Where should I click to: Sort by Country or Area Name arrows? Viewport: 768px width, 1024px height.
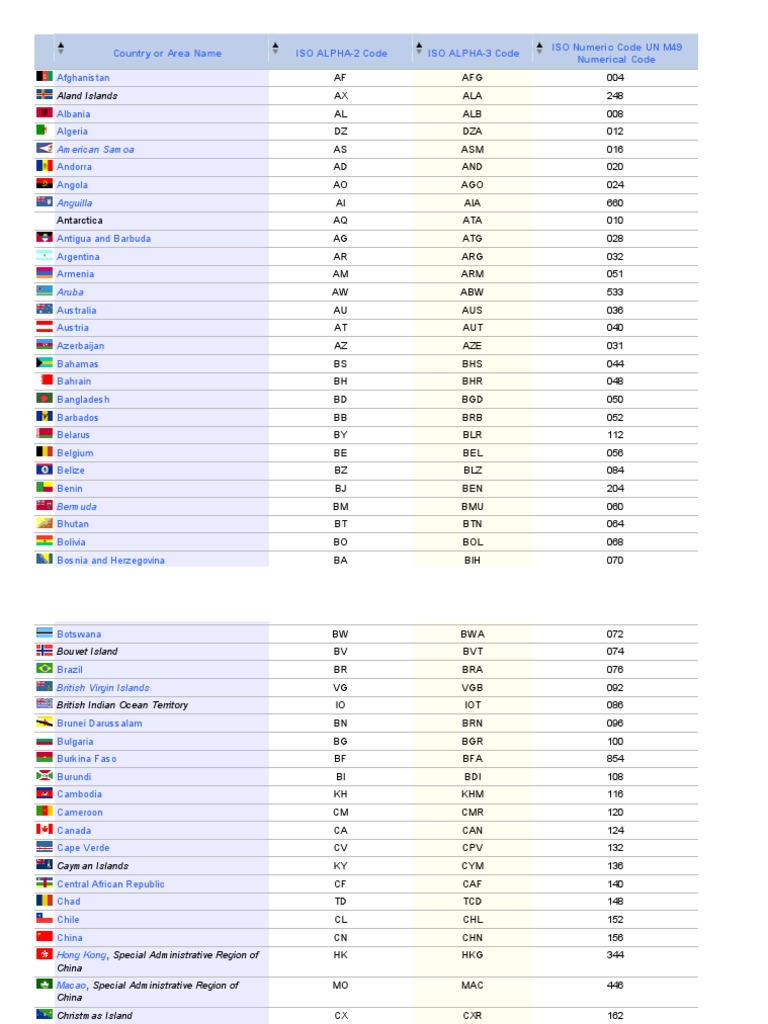click(60, 48)
